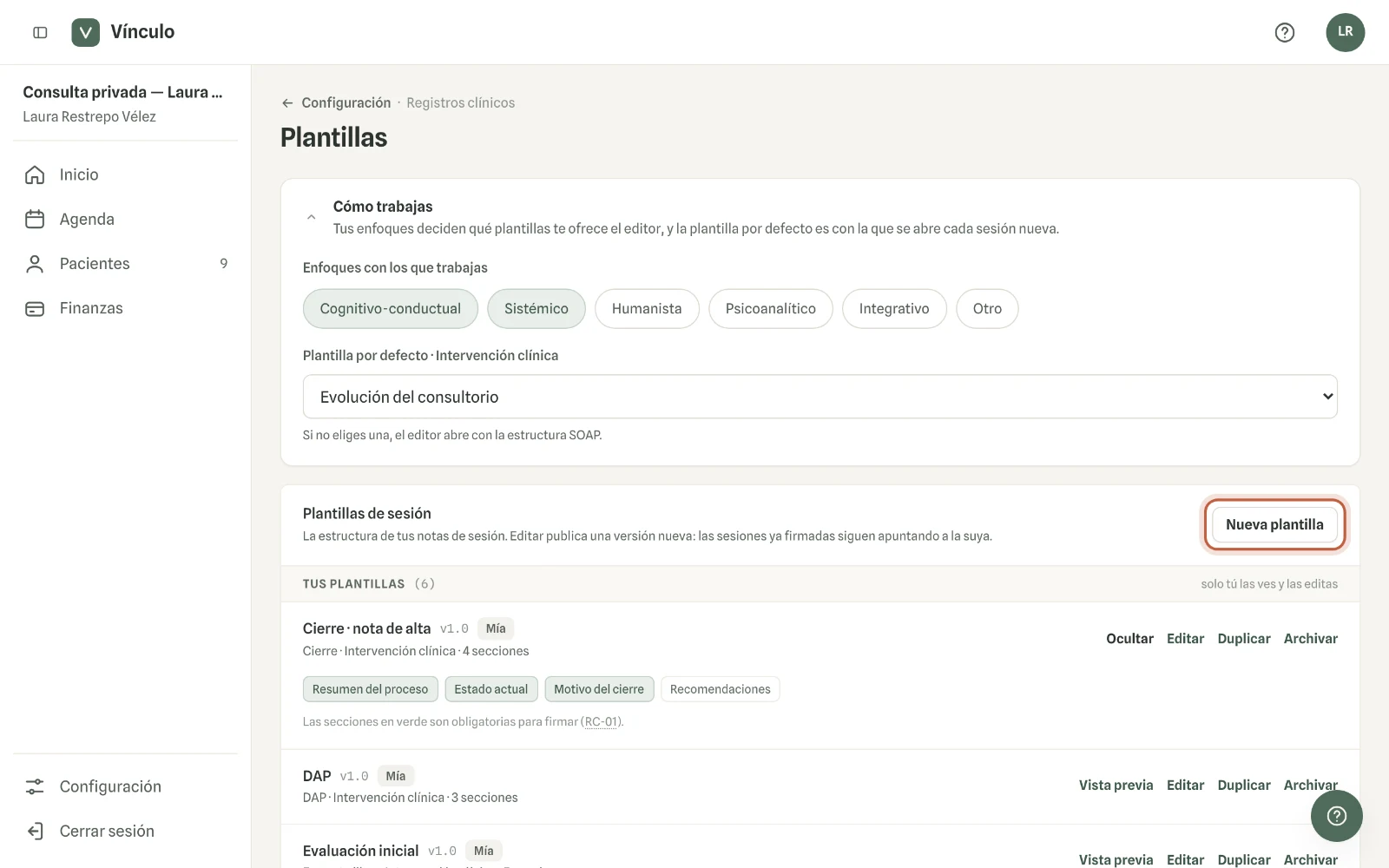
Task: Open Configuración text in the sidebar
Action: [110, 786]
